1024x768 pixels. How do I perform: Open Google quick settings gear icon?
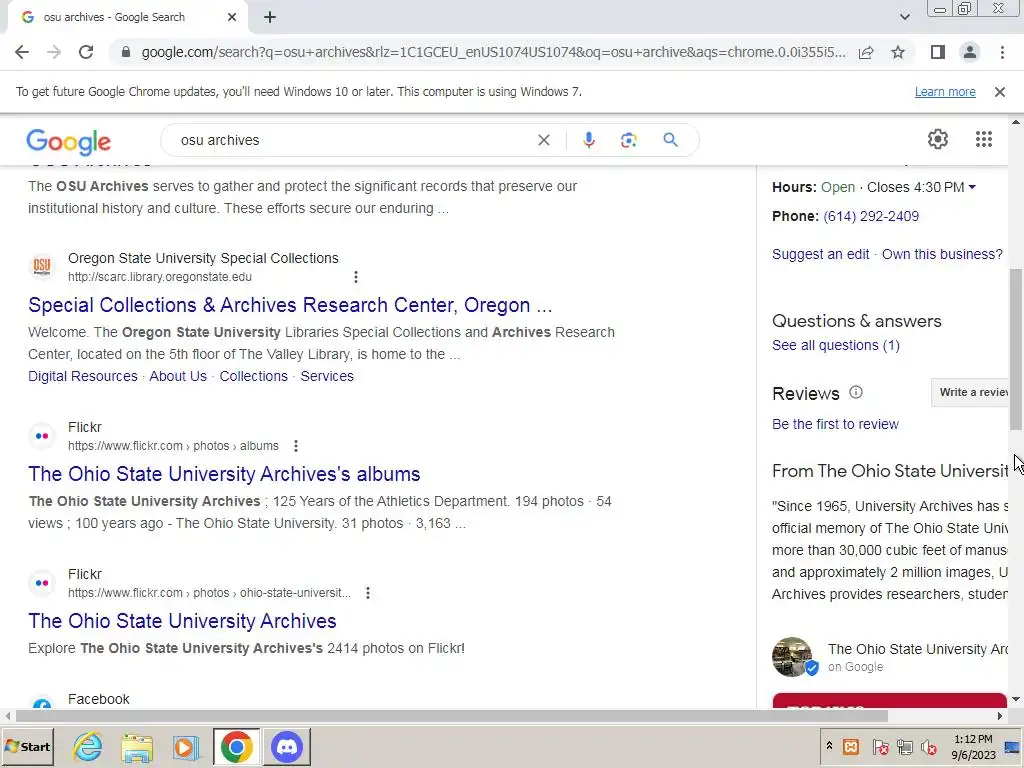[938, 139]
